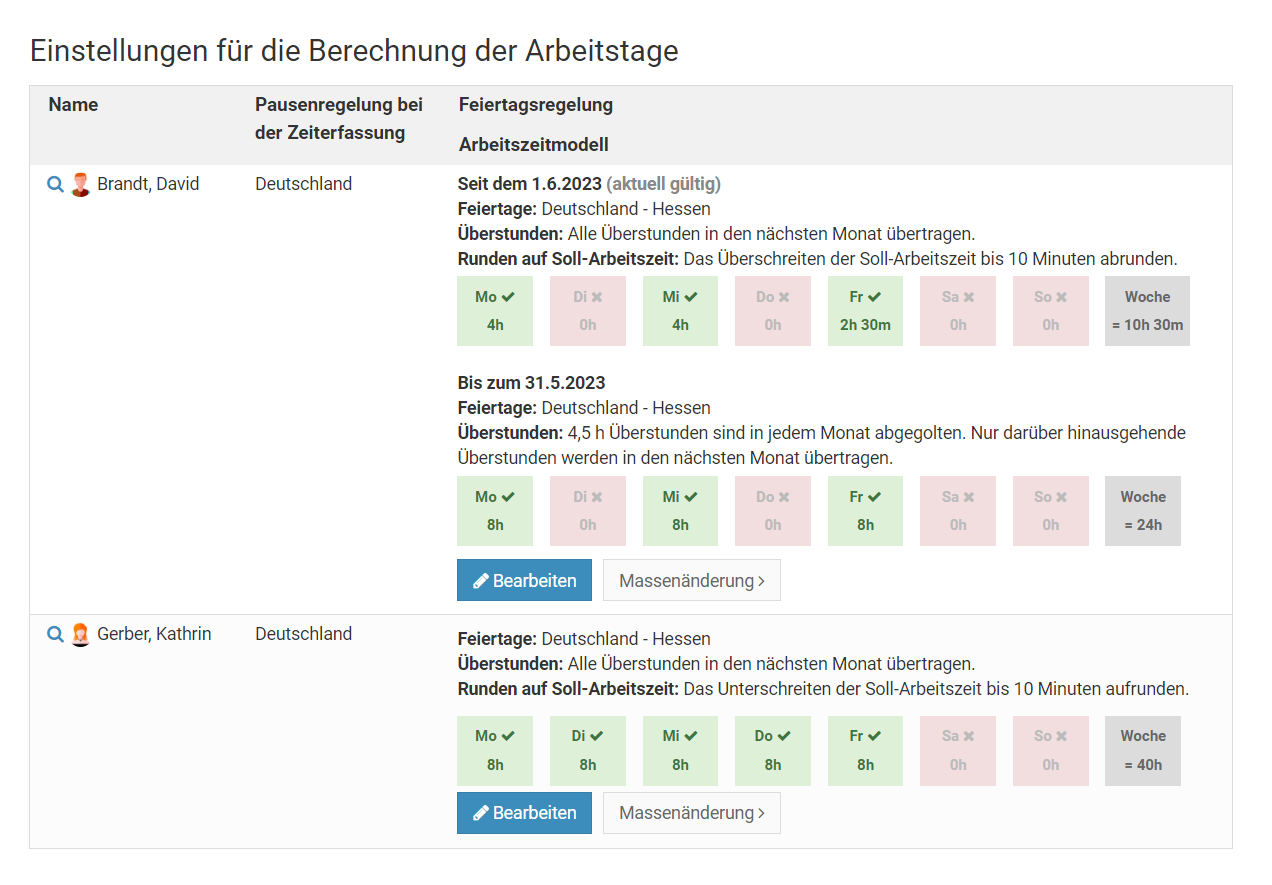
Task: Click the pencil icon in Gerber's Bearbeiten button
Action: (x=481, y=814)
